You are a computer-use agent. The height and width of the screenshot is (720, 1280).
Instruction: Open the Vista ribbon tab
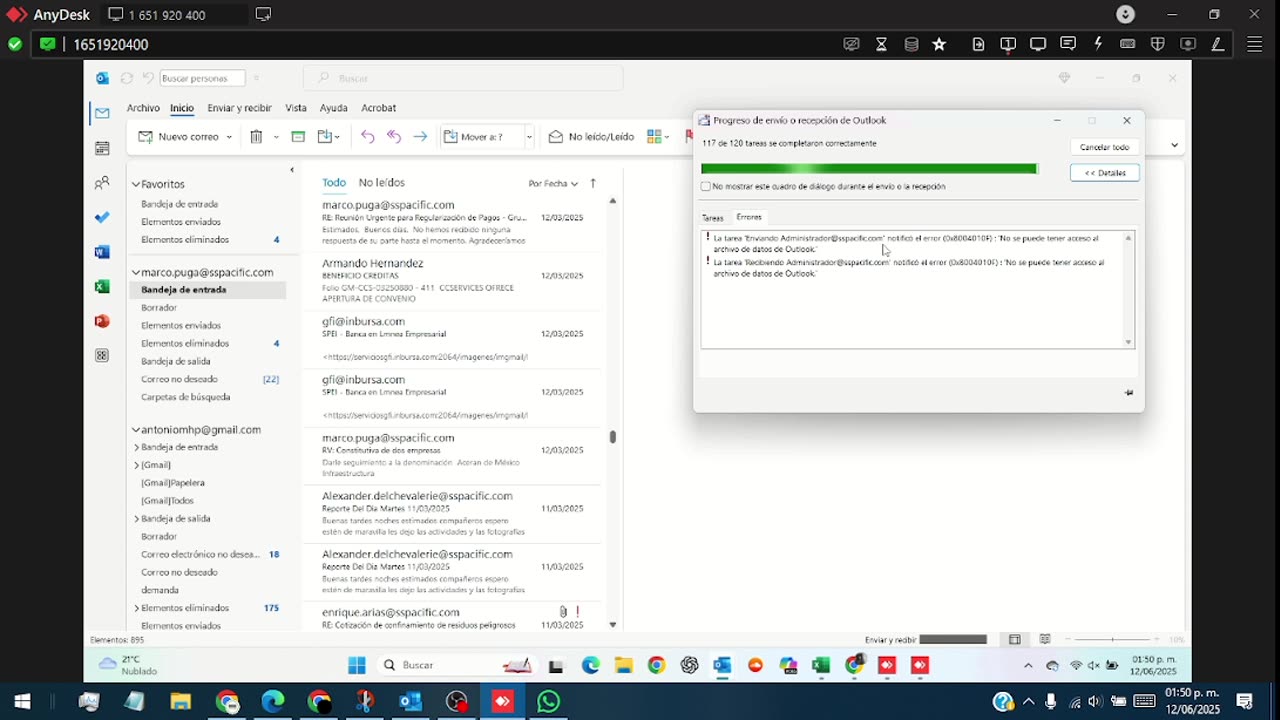296,108
